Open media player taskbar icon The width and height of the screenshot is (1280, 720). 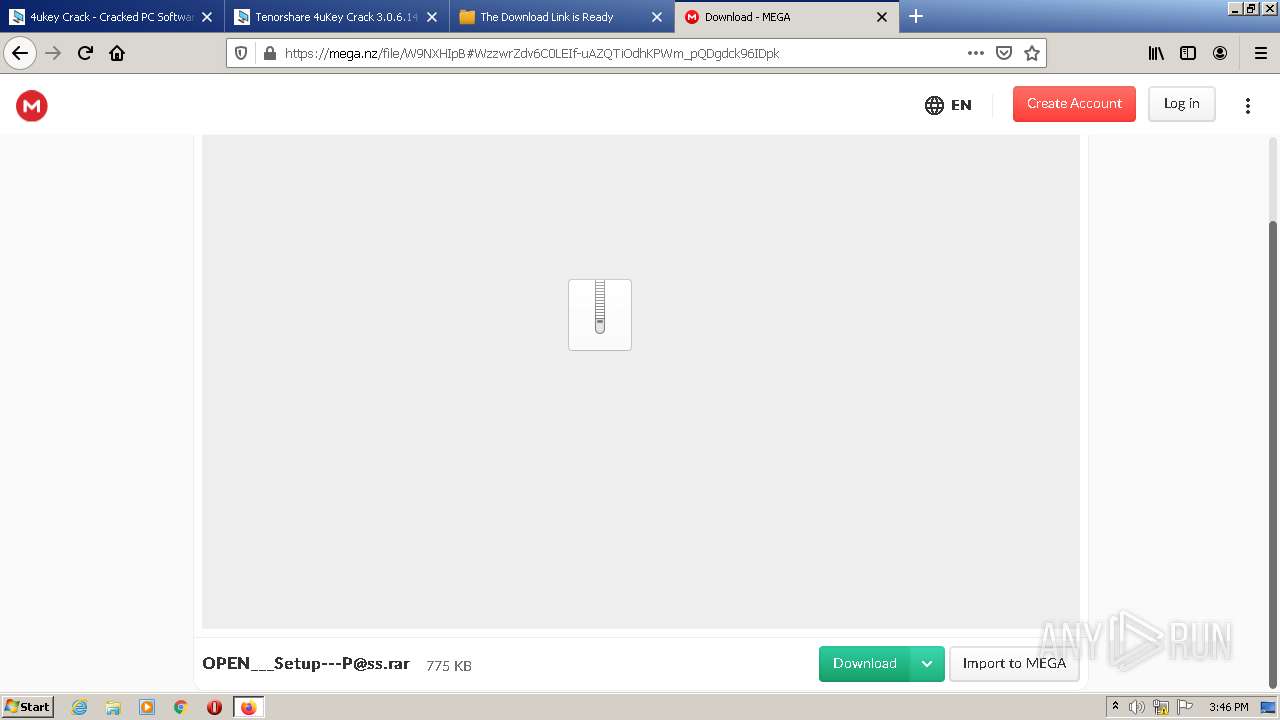147,707
